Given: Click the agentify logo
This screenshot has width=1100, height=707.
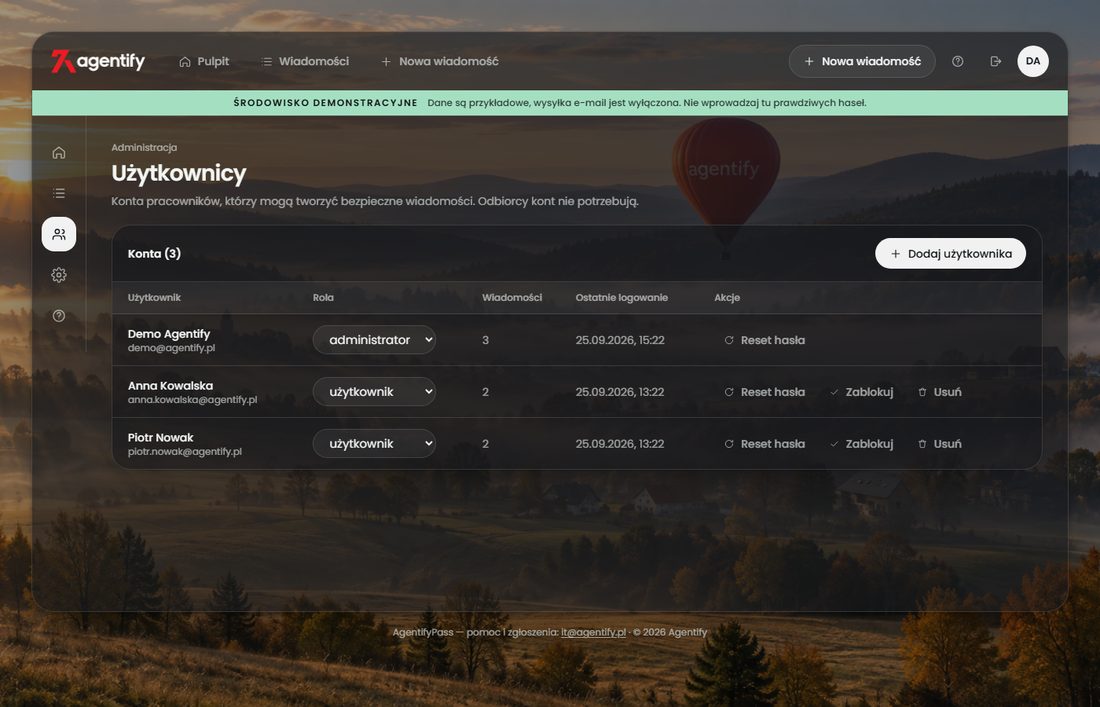Looking at the screenshot, I should pos(98,61).
